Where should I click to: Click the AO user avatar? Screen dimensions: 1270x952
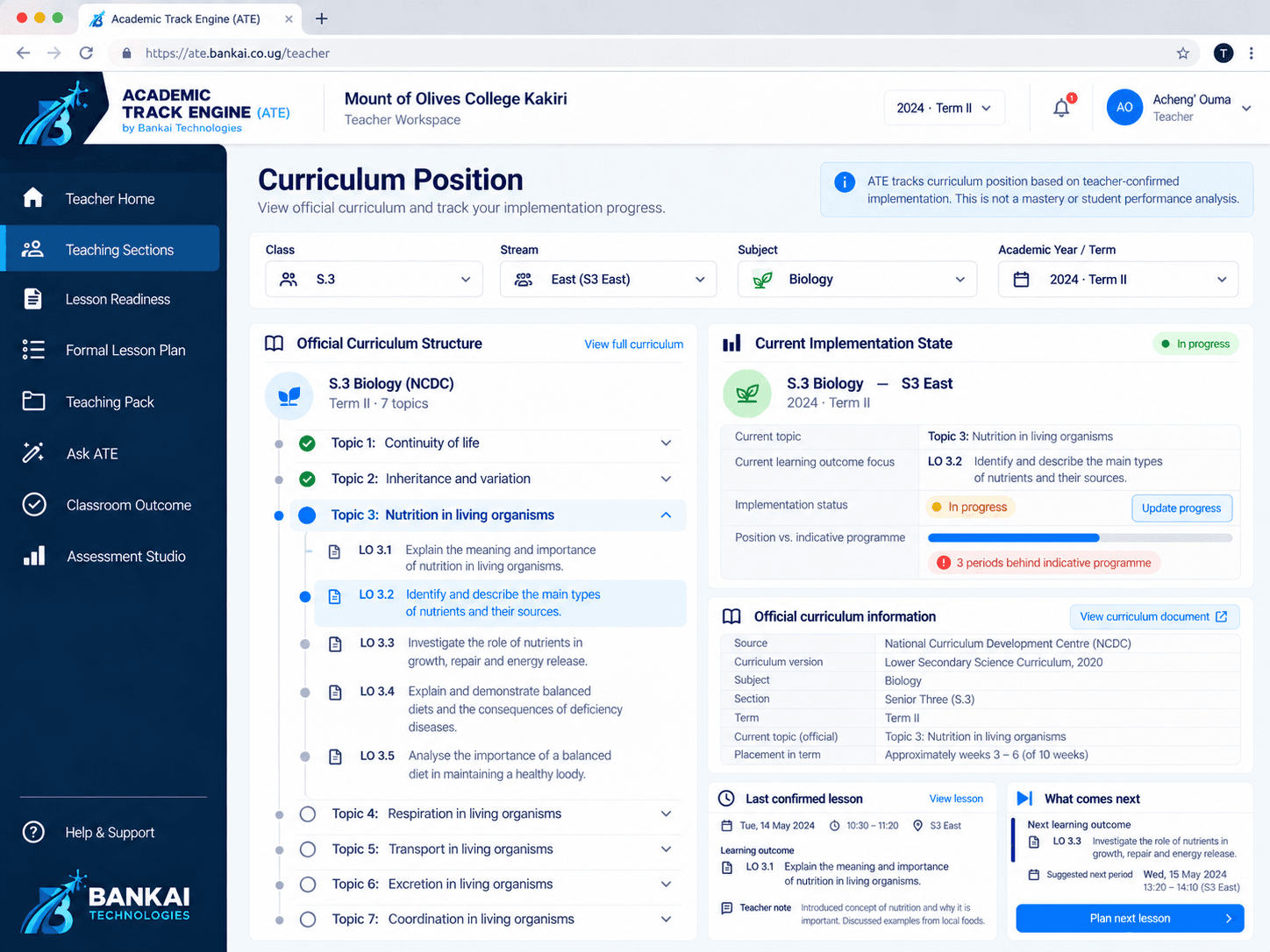1124,107
